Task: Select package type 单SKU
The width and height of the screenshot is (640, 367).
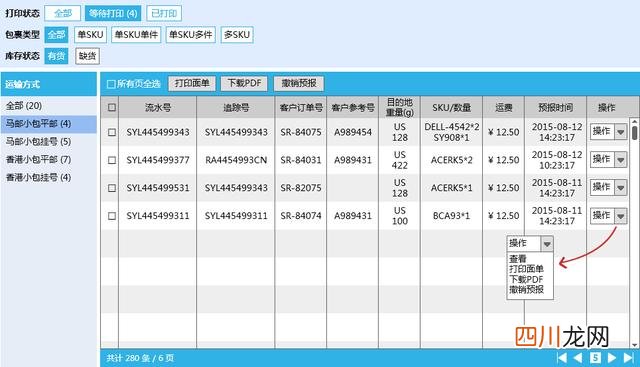Action: (90, 35)
